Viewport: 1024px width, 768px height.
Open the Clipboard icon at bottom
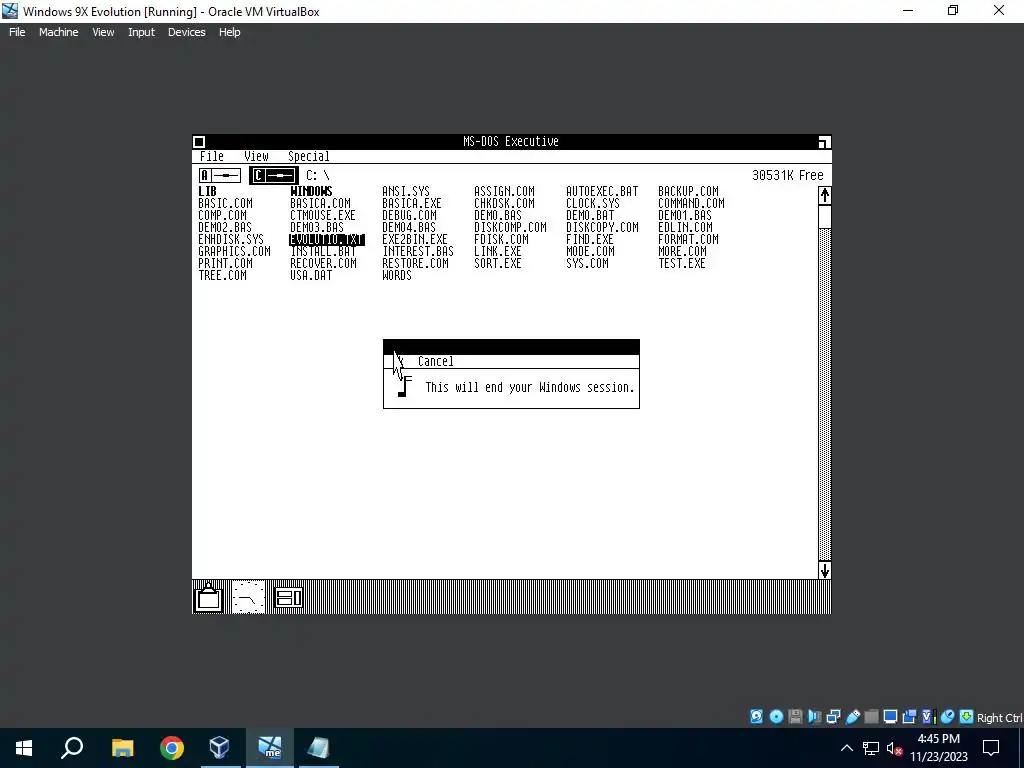coord(209,597)
